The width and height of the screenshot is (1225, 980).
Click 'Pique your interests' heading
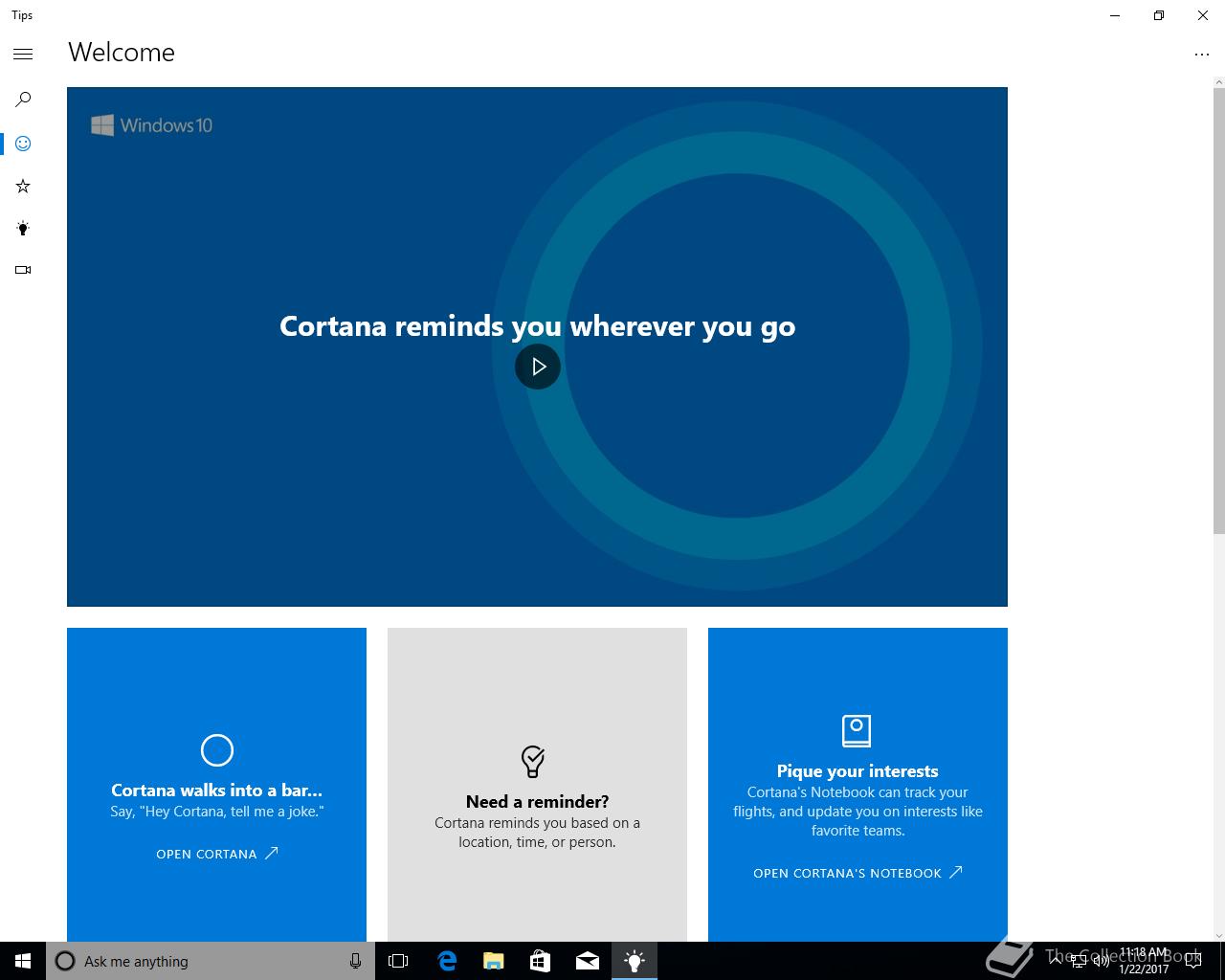tap(857, 770)
